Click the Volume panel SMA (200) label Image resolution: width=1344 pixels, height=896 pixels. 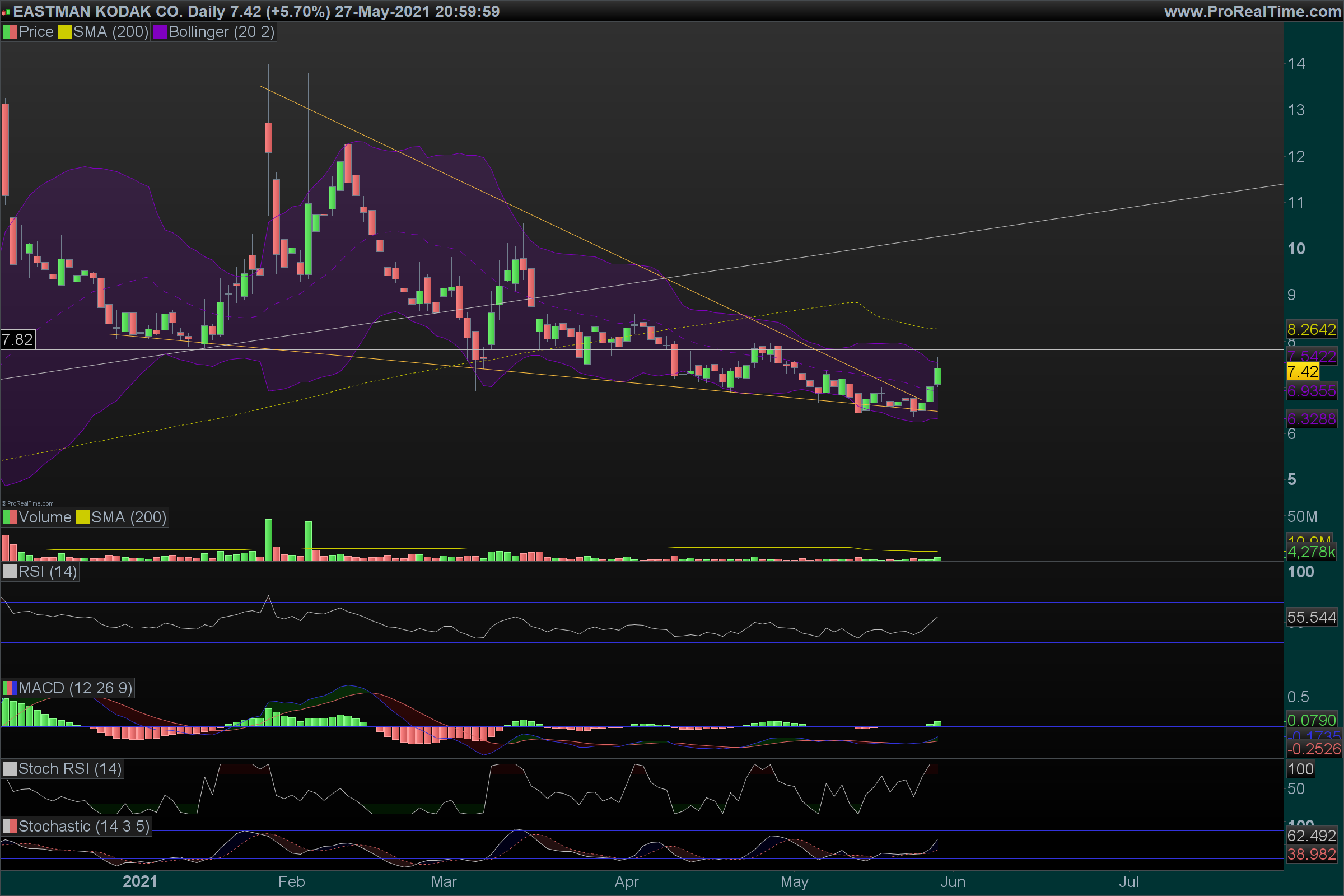[129, 517]
